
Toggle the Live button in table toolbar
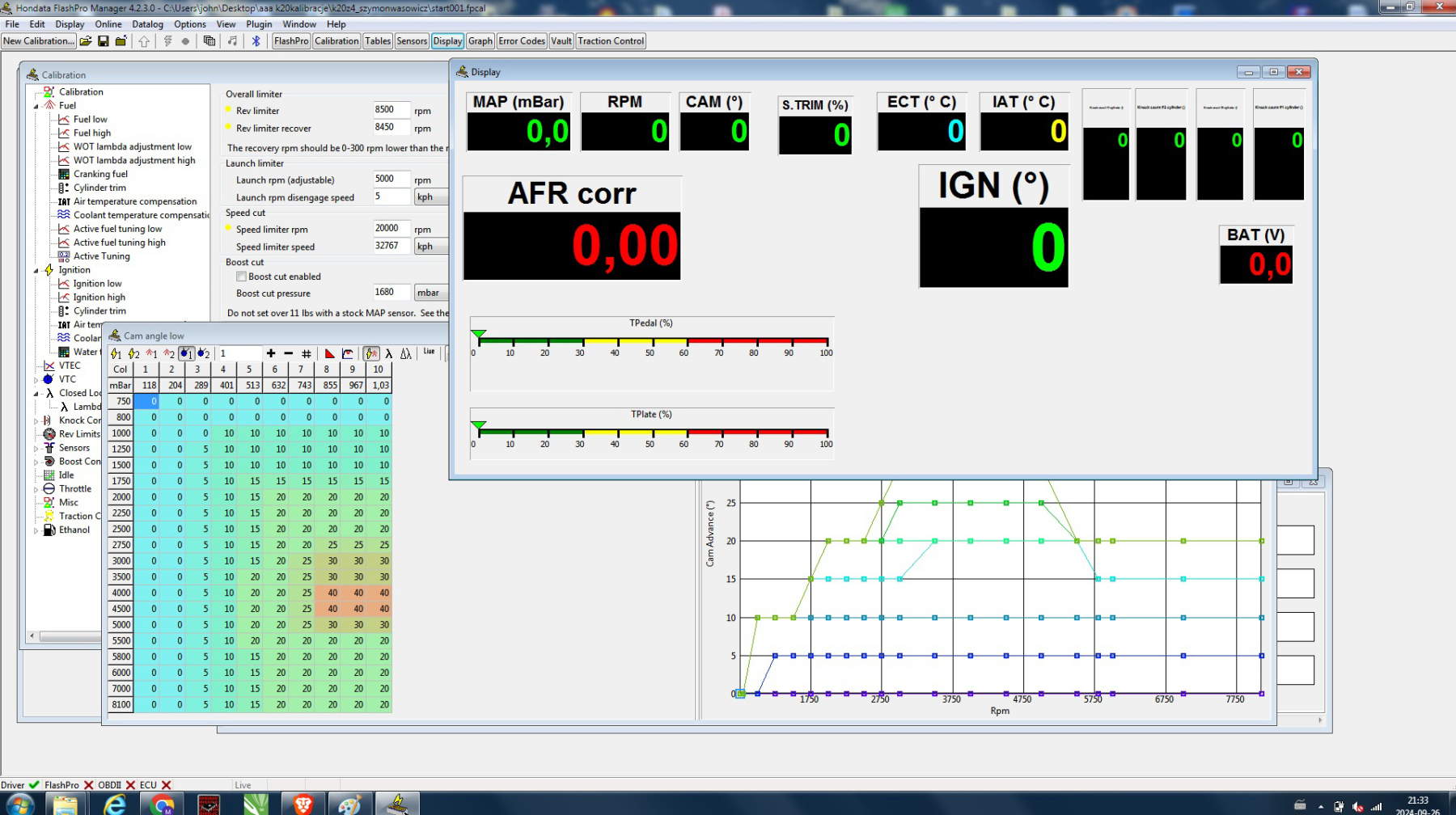pyautogui.click(x=429, y=352)
